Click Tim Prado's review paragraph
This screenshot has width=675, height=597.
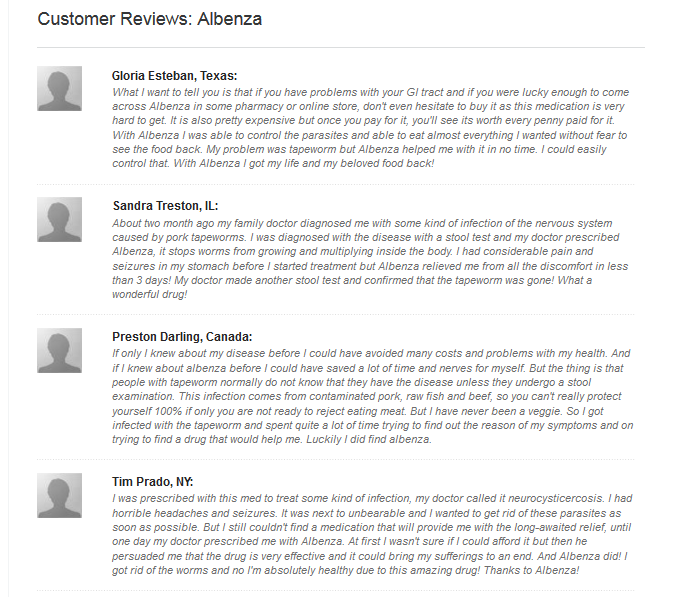(x=372, y=534)
